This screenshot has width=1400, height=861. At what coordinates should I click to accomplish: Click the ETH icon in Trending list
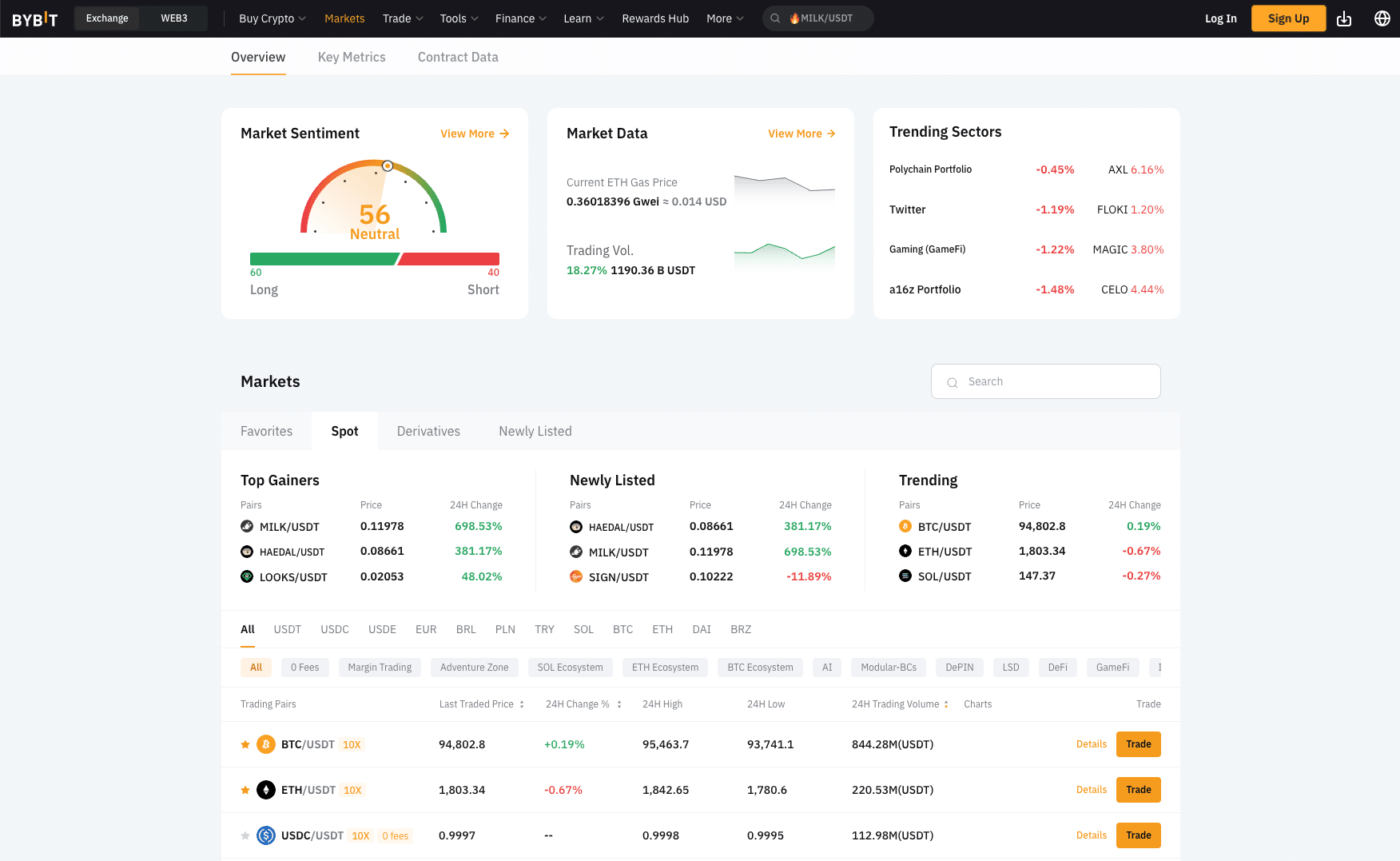pos(905,551)
